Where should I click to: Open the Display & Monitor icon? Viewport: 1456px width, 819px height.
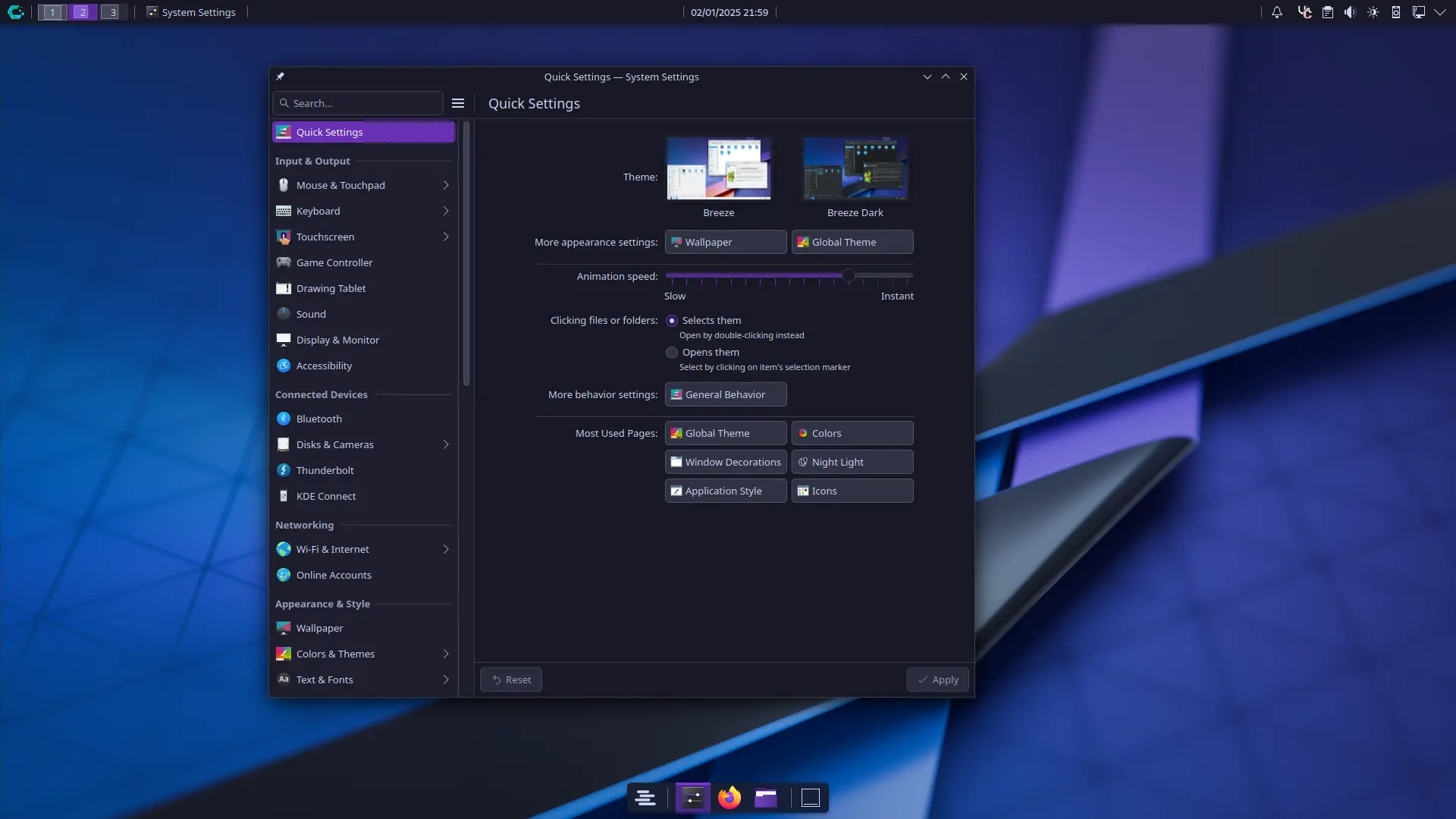point(284,340)
